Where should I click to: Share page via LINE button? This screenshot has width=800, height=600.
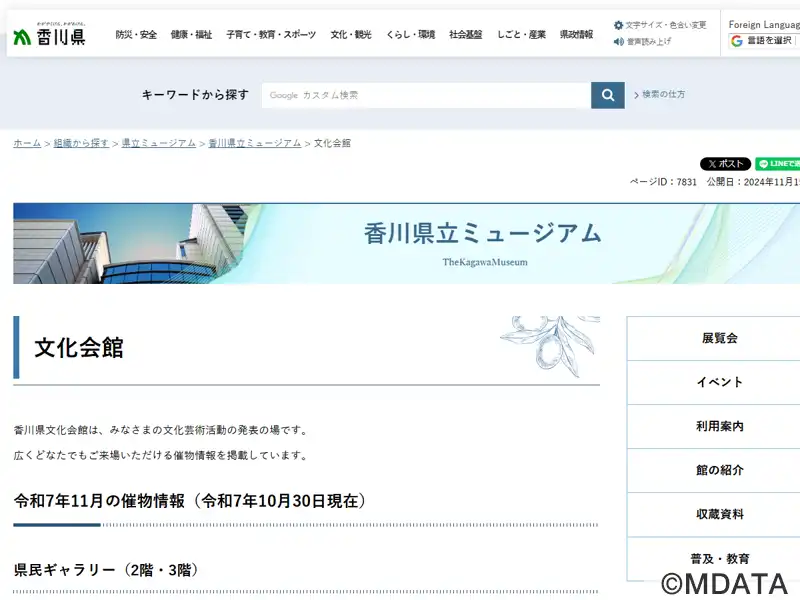[x=778, y=164]
